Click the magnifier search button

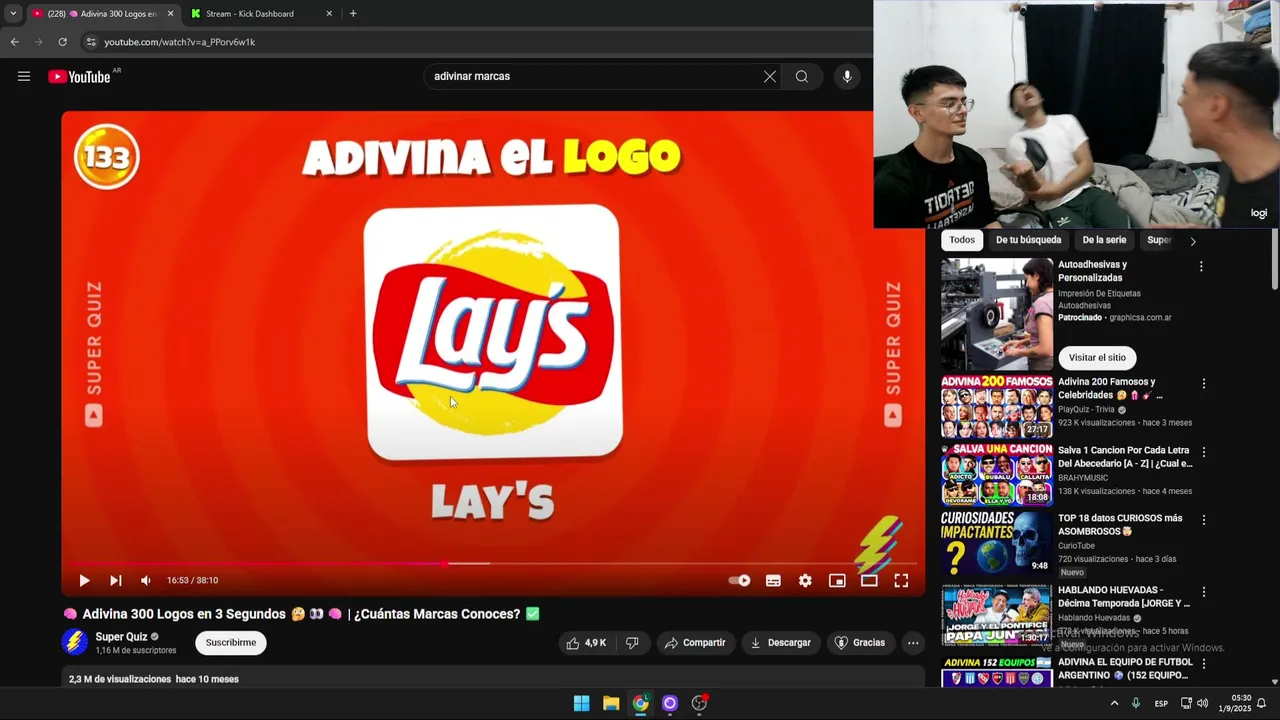click(802, 76)
